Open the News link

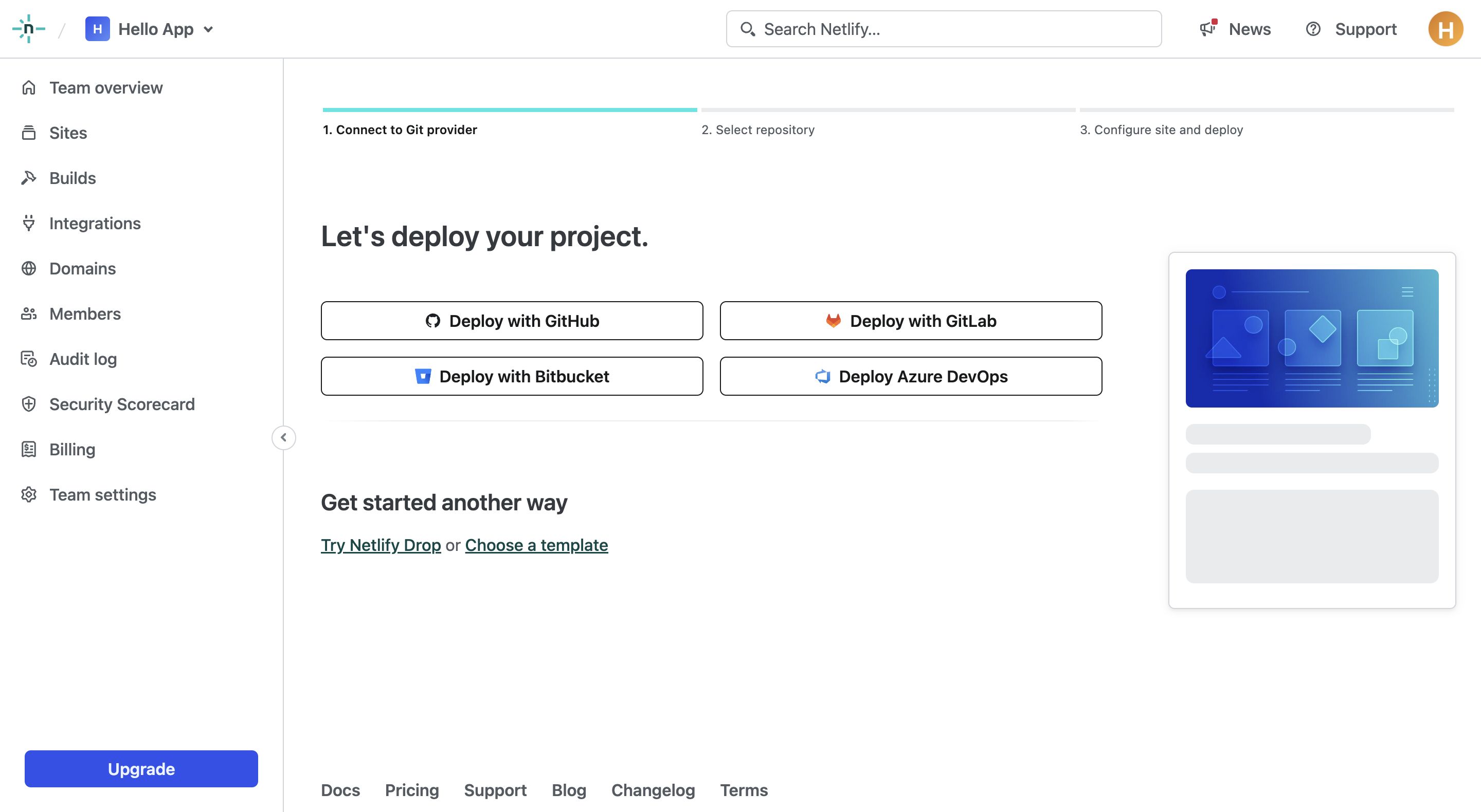[1249, 29]
